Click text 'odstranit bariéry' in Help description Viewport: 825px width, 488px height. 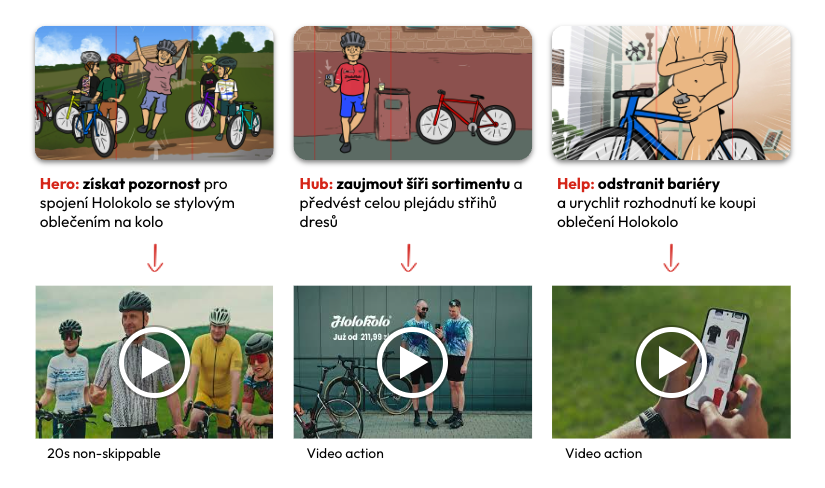point(659,184)
